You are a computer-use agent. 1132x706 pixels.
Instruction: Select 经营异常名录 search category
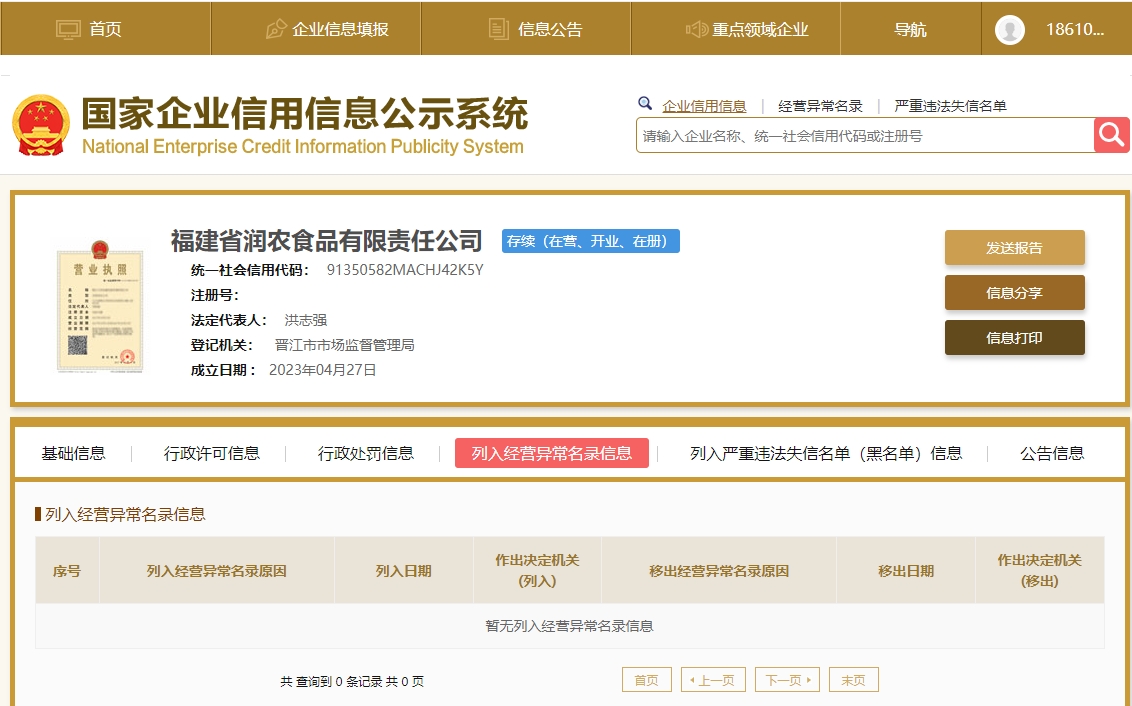click(820, 106)
